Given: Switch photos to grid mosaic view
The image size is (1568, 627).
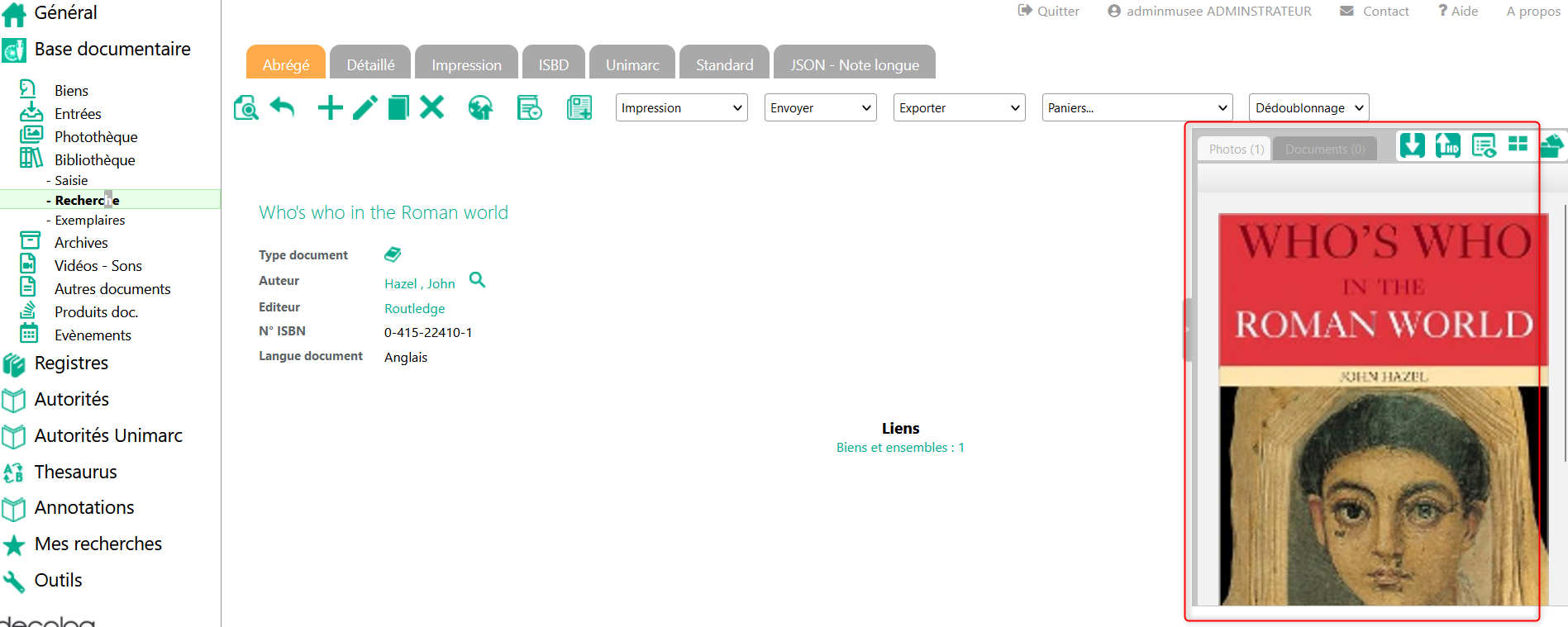Looking at the screenshot, I should click(x=1518, y=144).
